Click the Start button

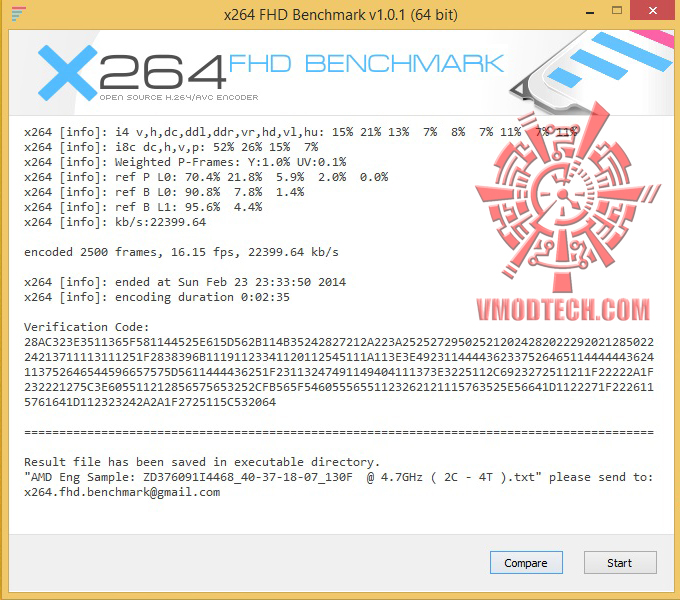tap(620, 563)
